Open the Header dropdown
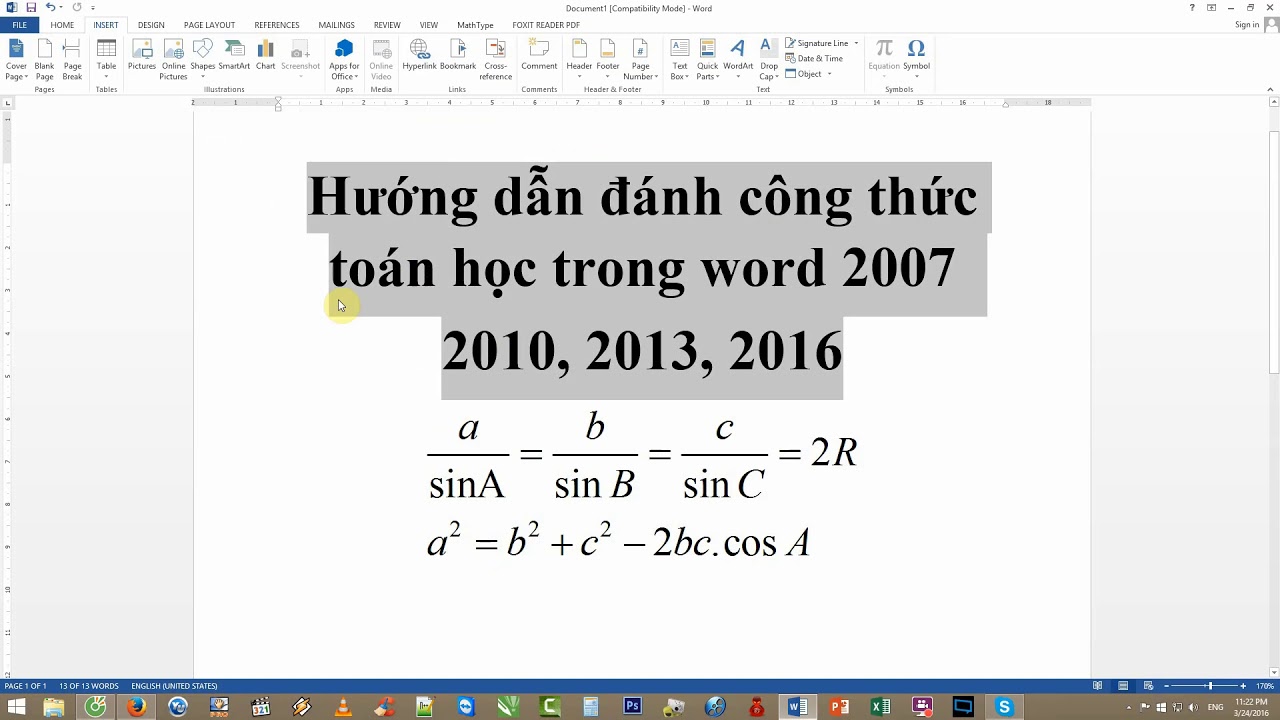 pos(579,60)
